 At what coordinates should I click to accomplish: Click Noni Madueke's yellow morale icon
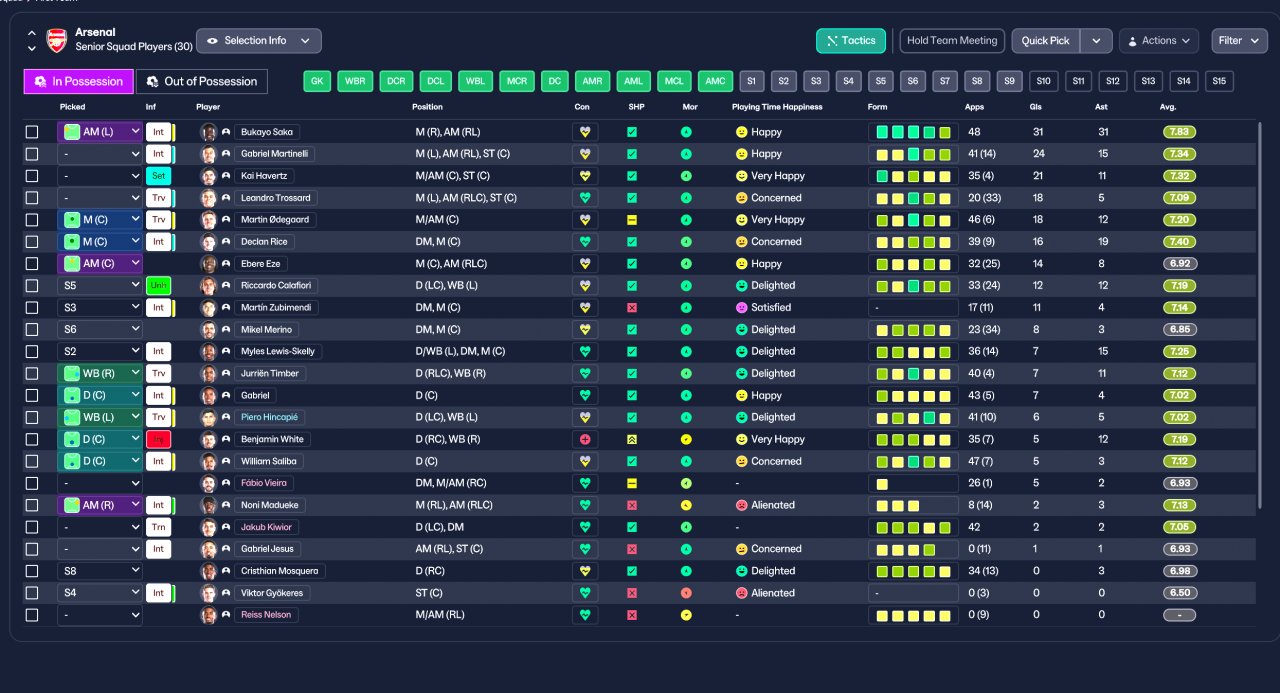coord(686,505)
